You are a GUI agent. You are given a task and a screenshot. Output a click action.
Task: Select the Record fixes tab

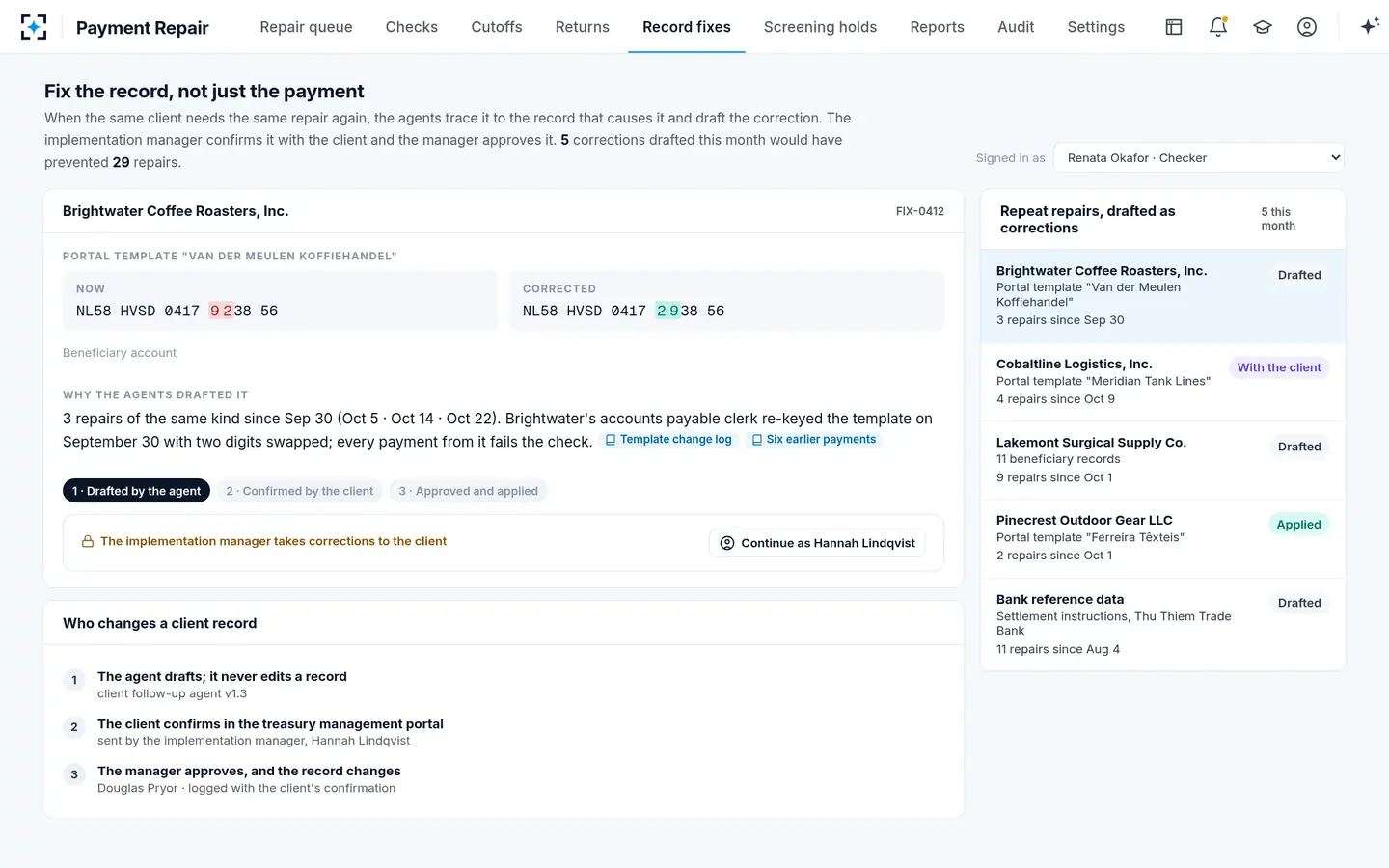687,27
